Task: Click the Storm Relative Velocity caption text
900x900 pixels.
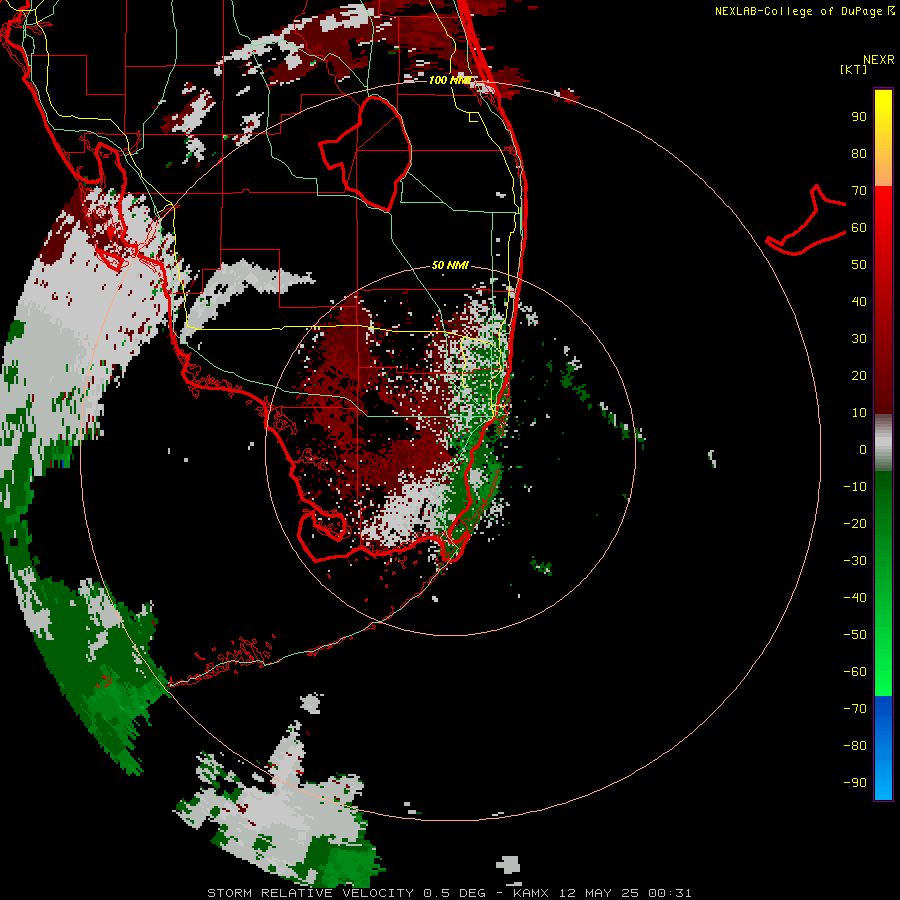Action: (x=449, y=893)
